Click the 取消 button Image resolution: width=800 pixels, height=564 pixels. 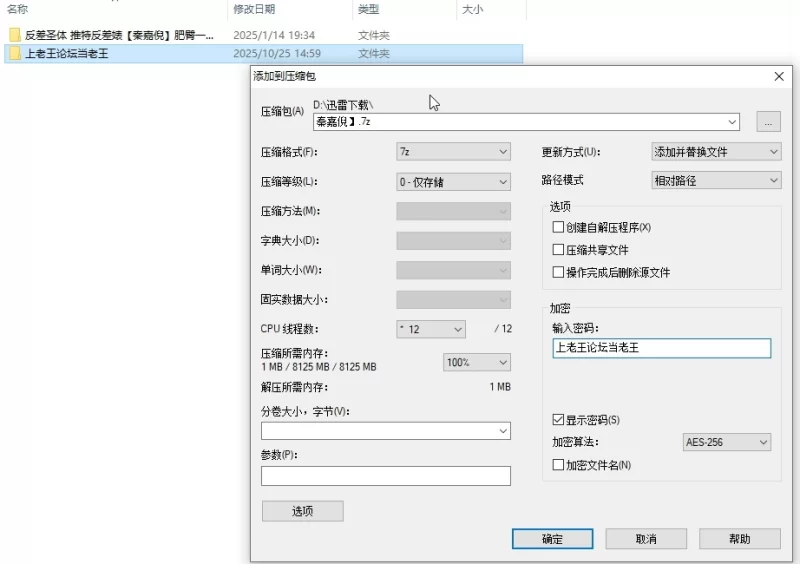coord(646,539)
